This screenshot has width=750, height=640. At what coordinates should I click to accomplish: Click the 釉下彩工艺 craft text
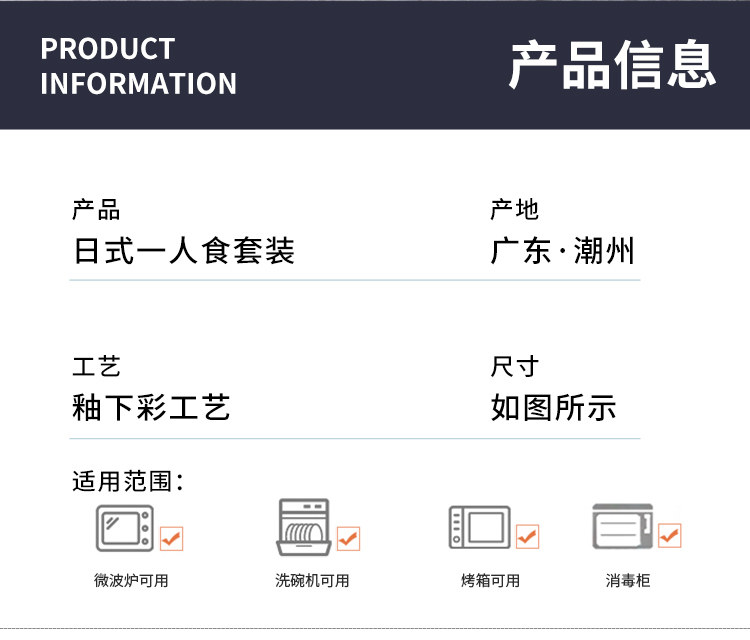(151, 407)
